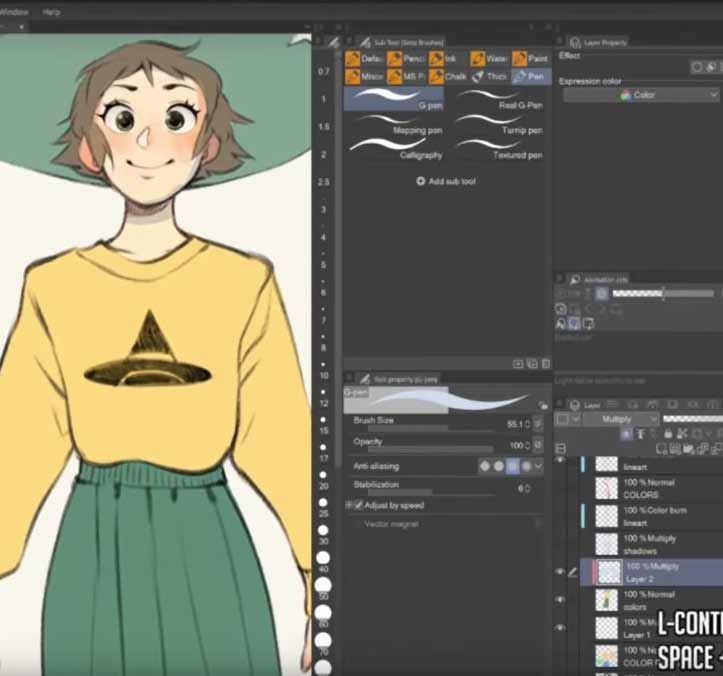Open the Help menu
Viewport: 723px width, 676px height.
[52, 12]
